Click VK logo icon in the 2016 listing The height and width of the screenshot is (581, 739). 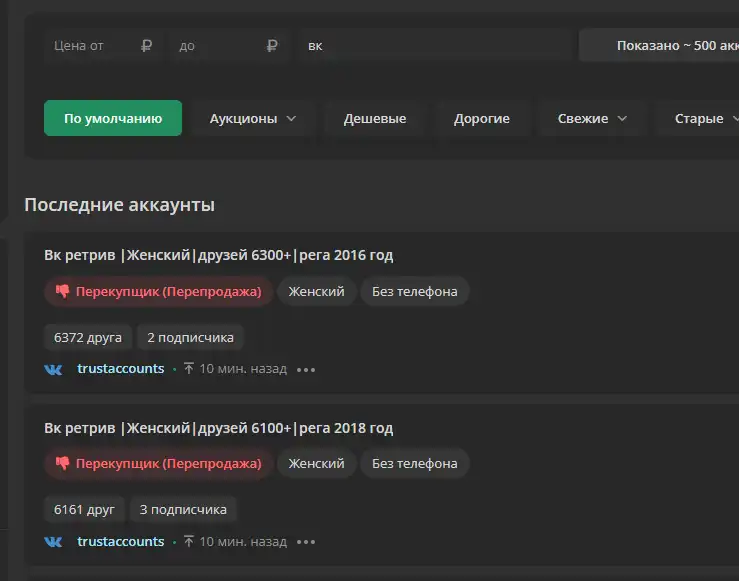(53, 369)
